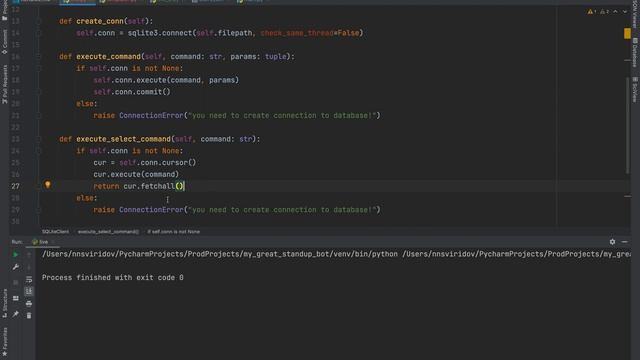Screen dimensions: 640x360
Task: Click the down stack trace arrow
Action: pos(29,267)
